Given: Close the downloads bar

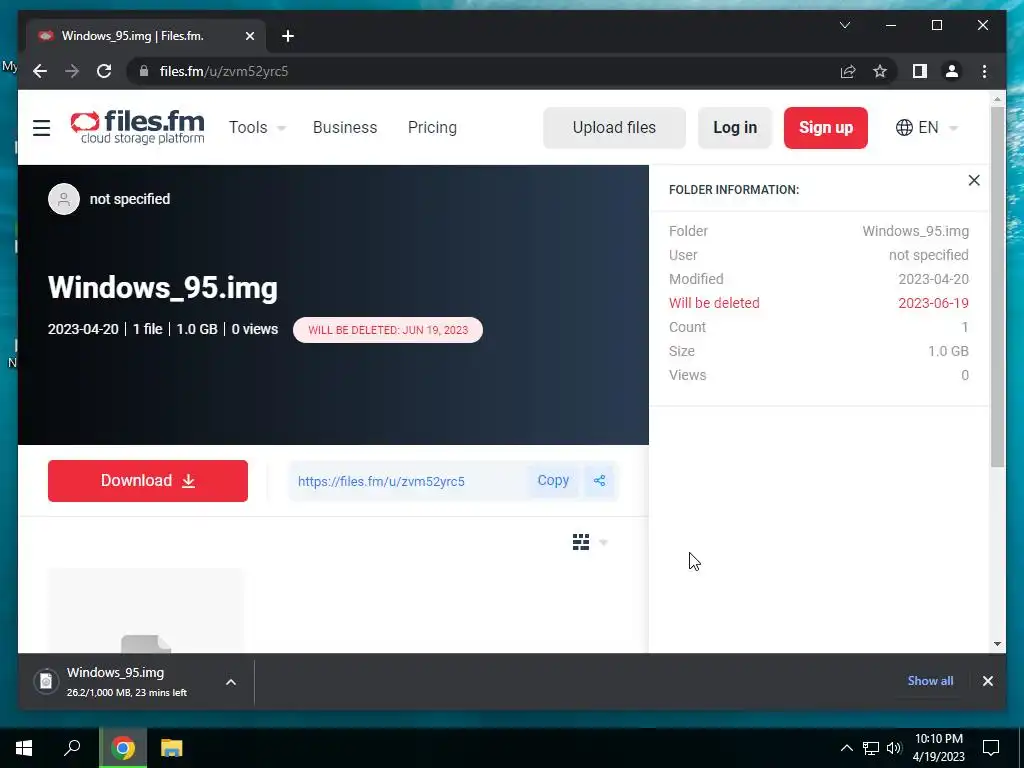Looking at the screenshot, I should 987,681.
